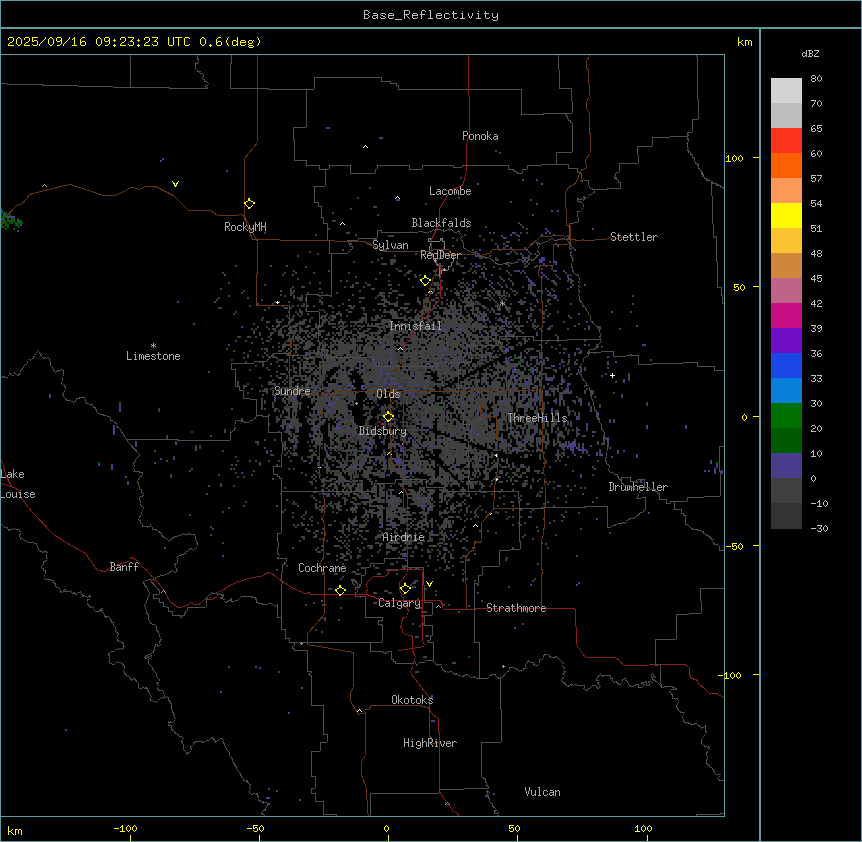Select the asterisk marker above Limestone
This screenshot has height=842, width=862.
tap(153, 345)
